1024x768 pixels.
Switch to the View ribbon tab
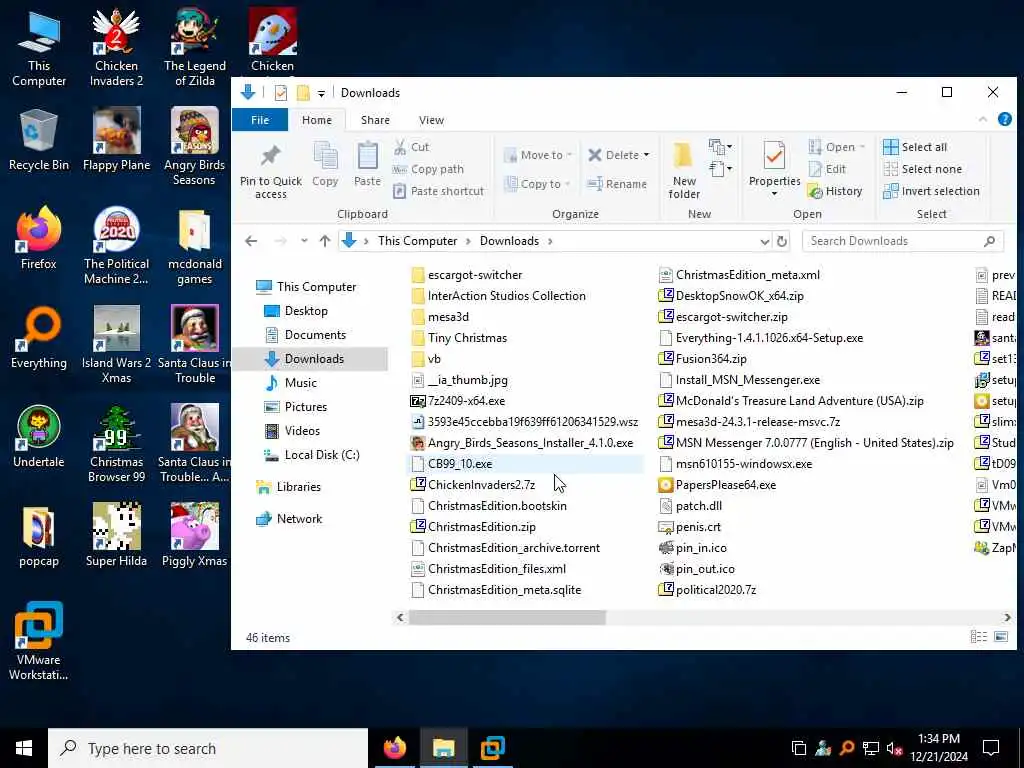[x=431, y=120]
